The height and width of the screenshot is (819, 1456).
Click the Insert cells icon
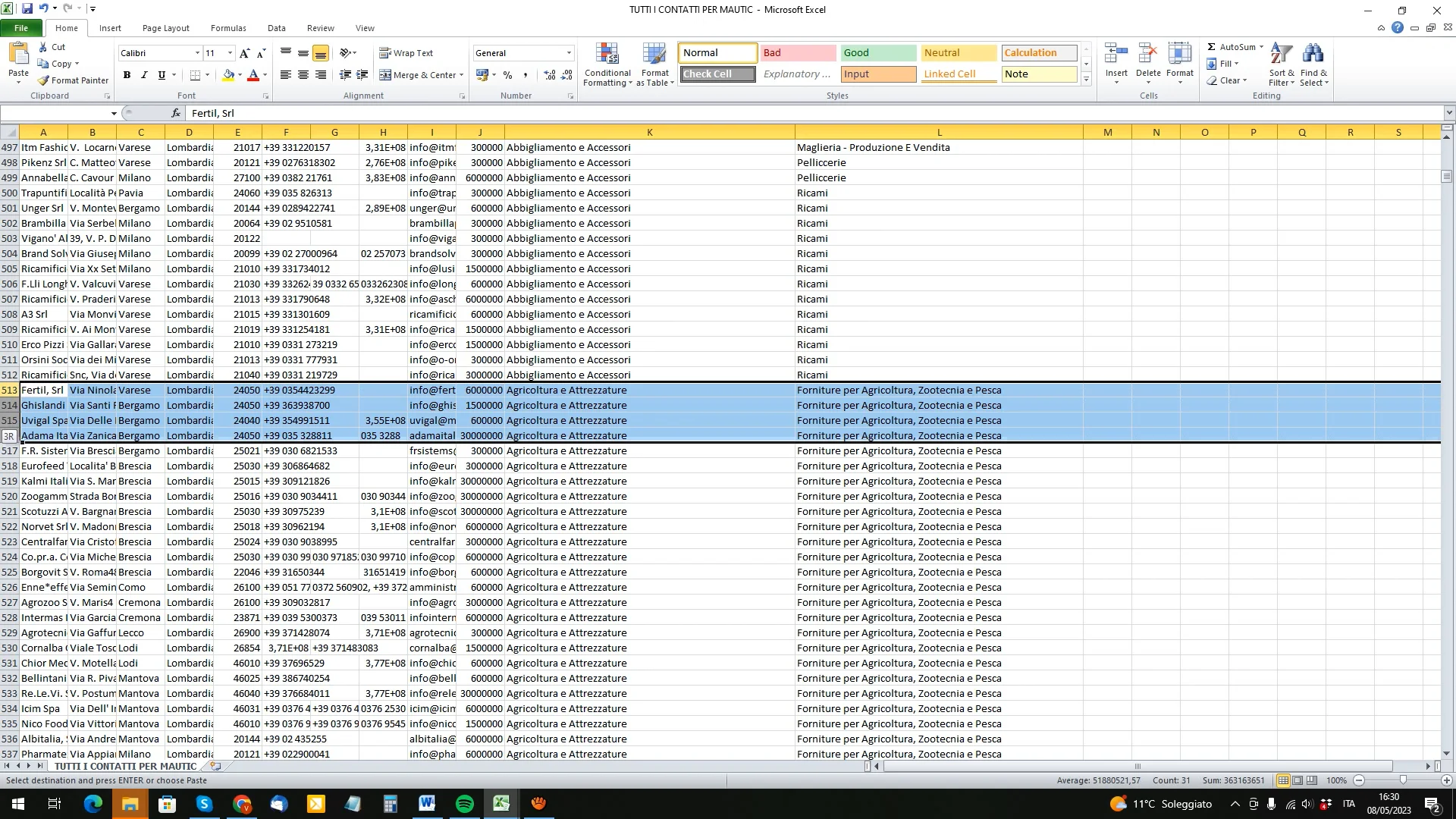tap(1116, 55)
